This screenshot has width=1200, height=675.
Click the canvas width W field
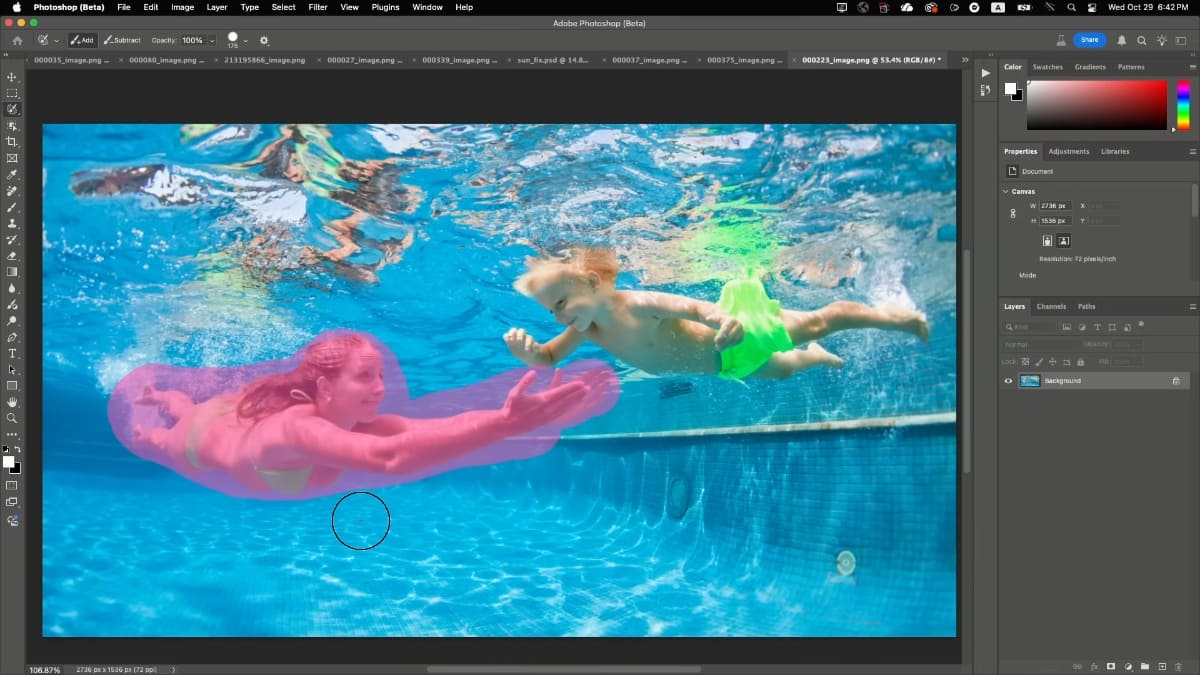(x=1056, y=205)
